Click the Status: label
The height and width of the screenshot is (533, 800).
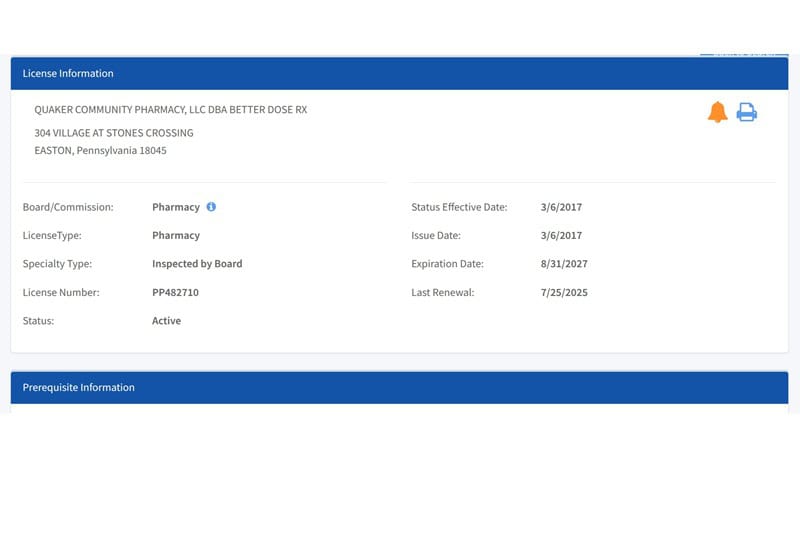tap(38, 321)
